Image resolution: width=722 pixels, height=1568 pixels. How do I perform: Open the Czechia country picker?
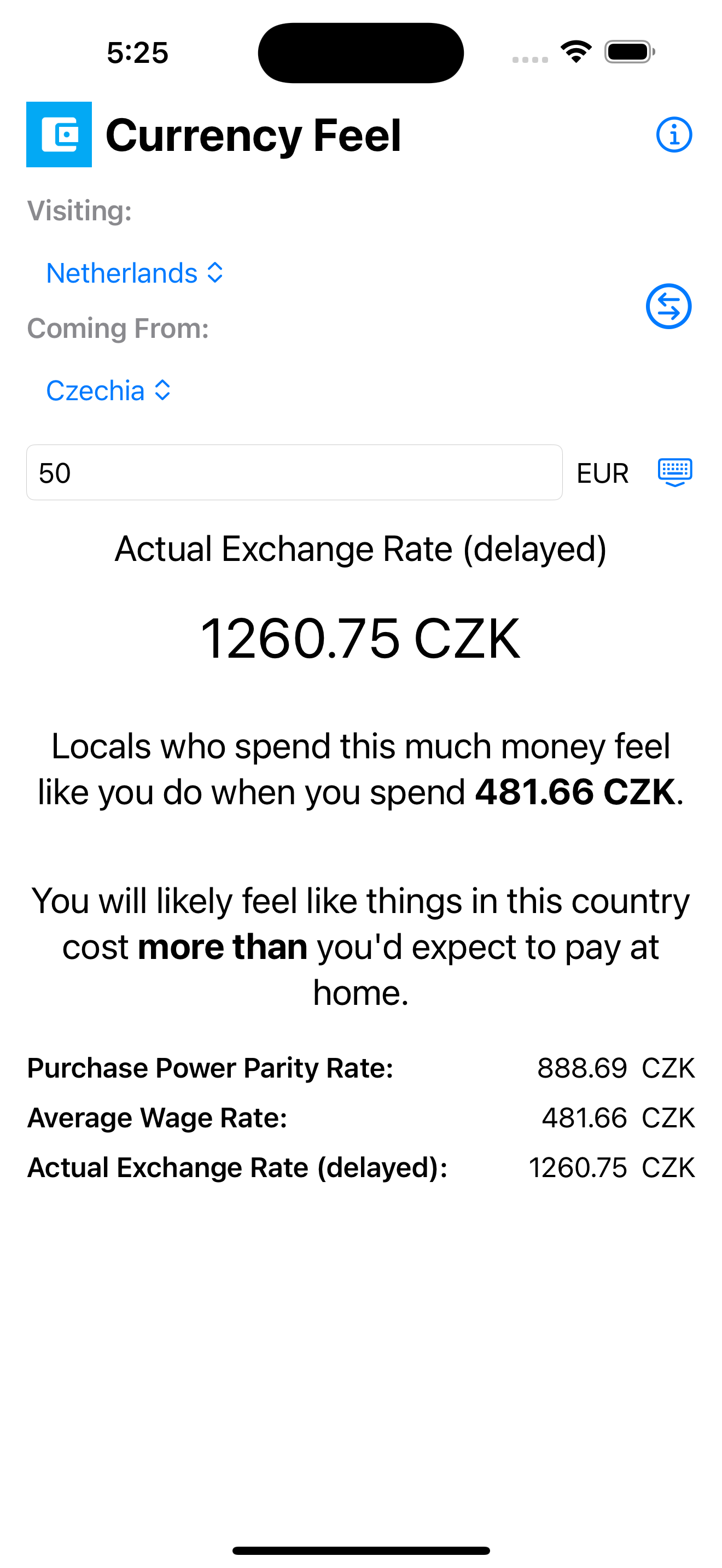tap(108, 390)
